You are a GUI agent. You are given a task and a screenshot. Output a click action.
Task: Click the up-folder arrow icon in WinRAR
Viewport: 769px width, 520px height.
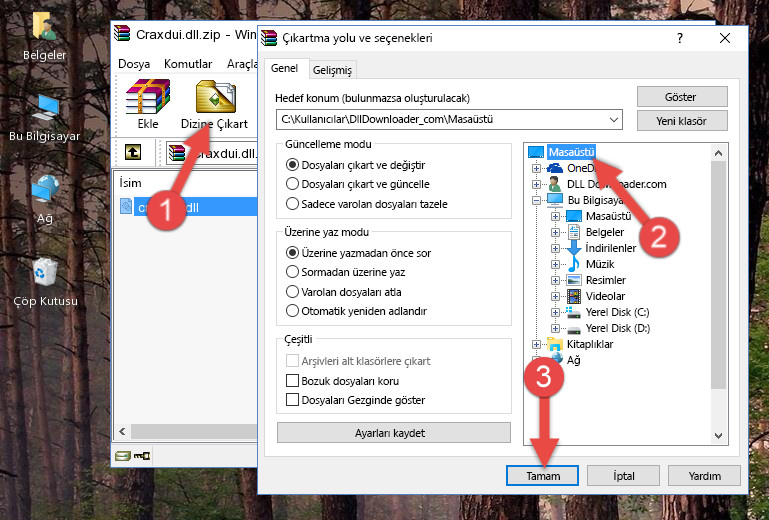click(133, 152)
